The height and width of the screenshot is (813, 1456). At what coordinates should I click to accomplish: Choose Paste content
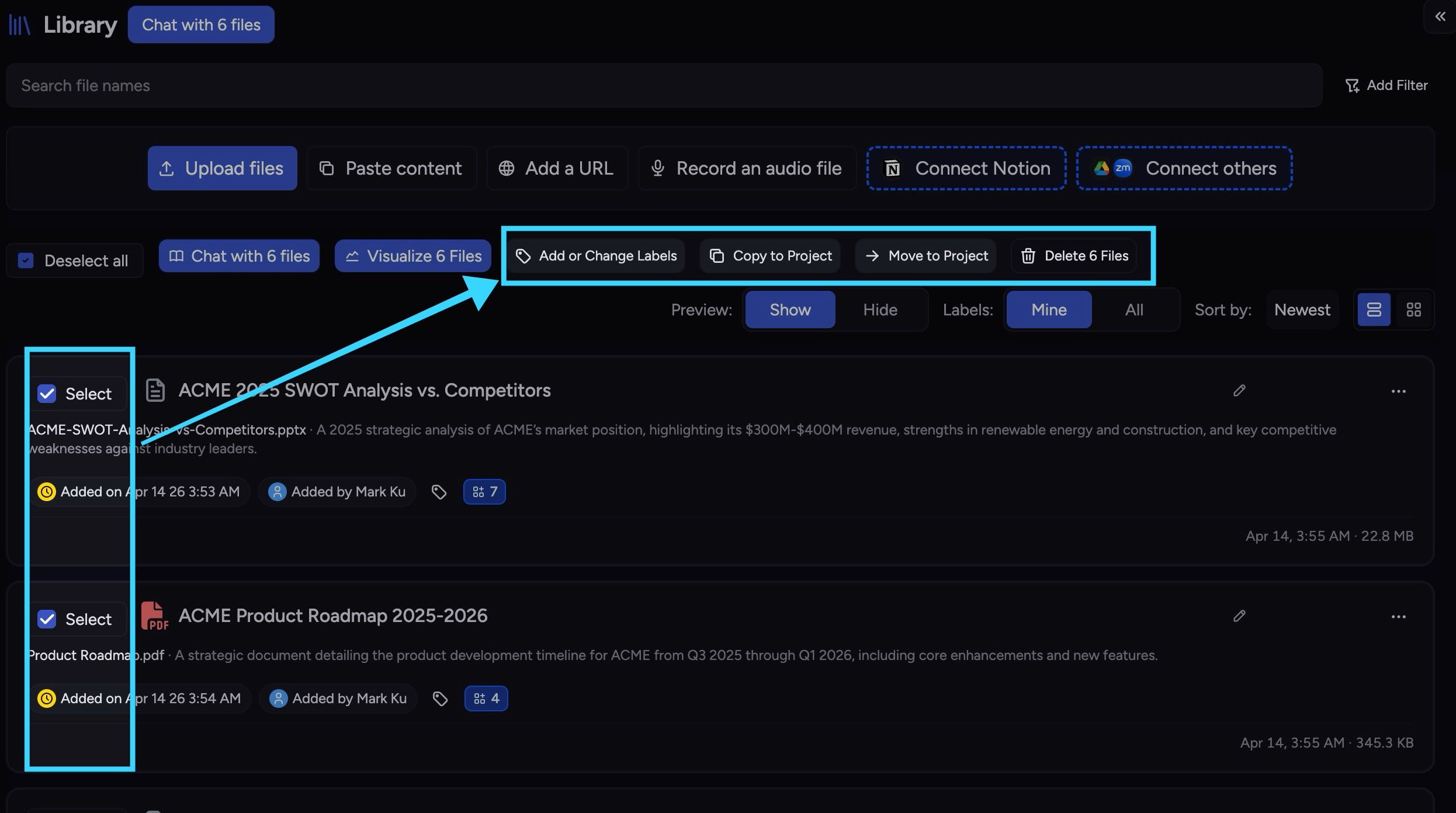click(x=391, y=168)
